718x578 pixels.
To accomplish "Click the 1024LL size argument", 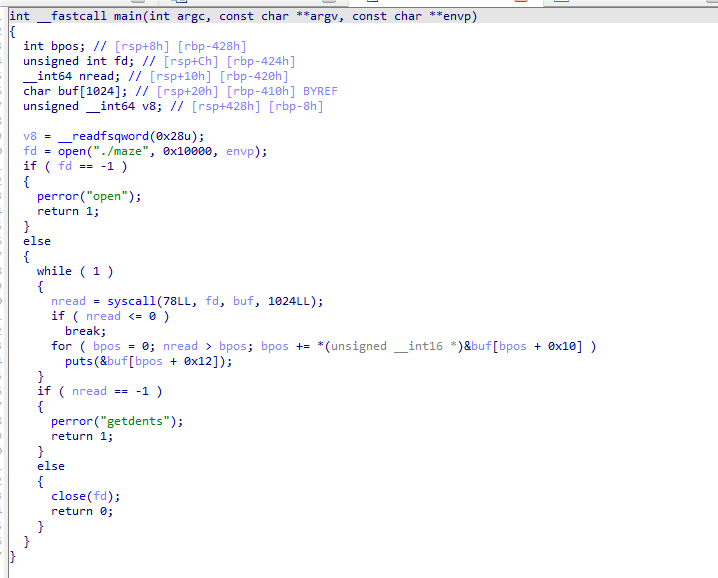I will [x=293, y=301].
